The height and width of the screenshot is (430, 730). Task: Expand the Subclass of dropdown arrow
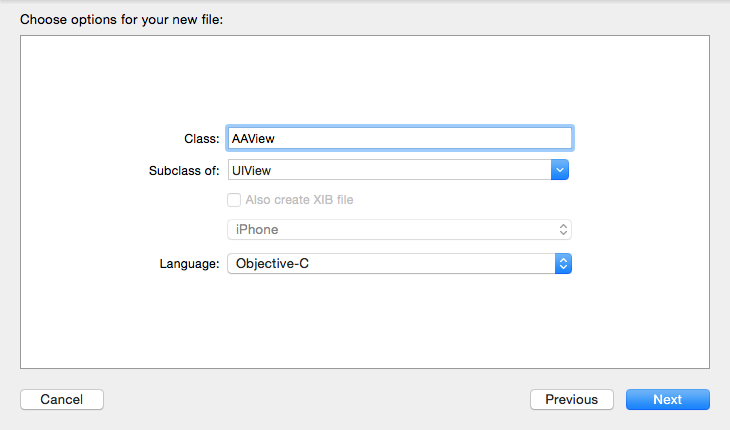[x=561, y=170]
